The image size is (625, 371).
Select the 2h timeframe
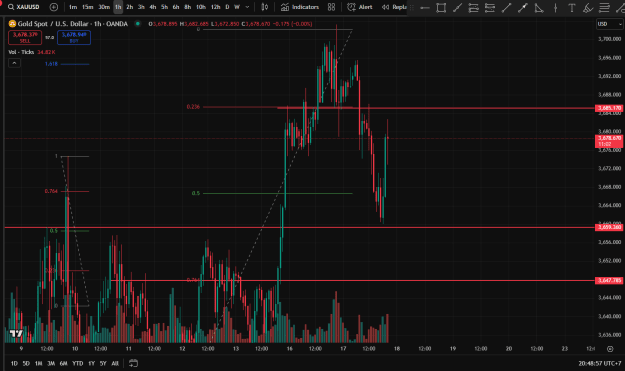click(x=130, y=7)
